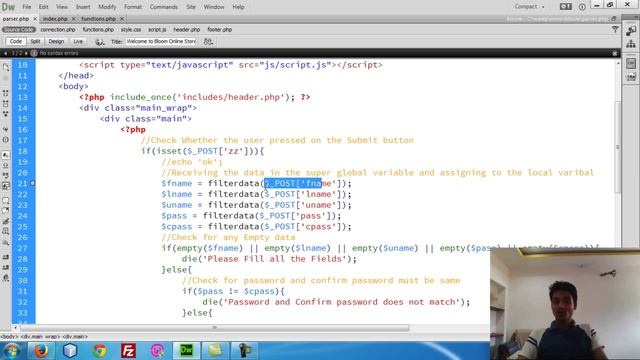Open footer.php related file
Screen dimensions: 640x360
point(220,29)
